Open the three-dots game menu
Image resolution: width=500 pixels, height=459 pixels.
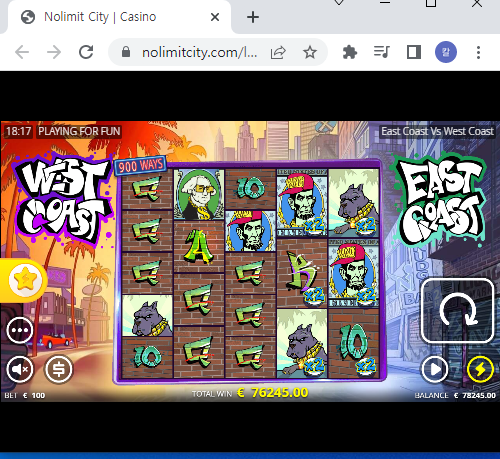[20, 331]
